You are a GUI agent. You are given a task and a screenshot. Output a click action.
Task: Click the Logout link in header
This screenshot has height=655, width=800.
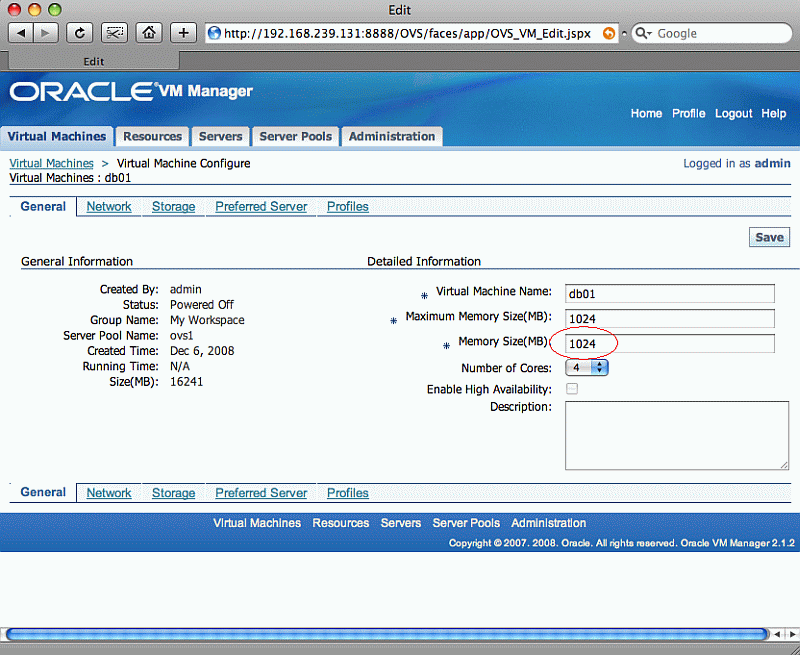click(733, 114)
